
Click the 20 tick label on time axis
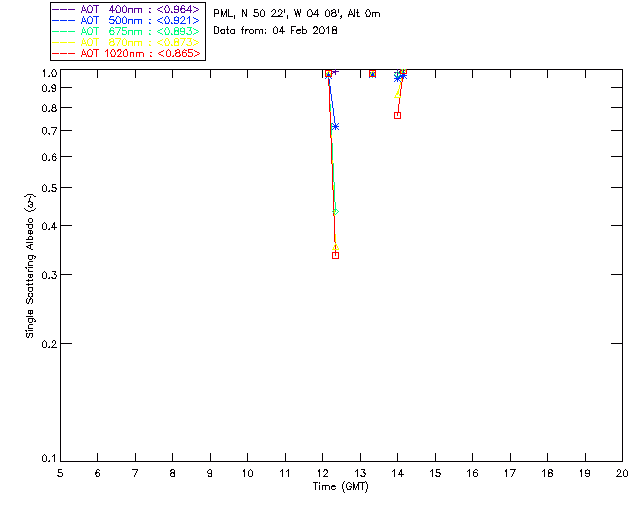click(x=622, y=472)
